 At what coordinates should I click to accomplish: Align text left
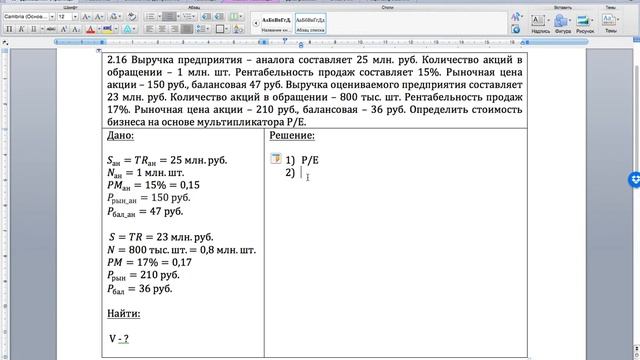click(x=150, y=29)
